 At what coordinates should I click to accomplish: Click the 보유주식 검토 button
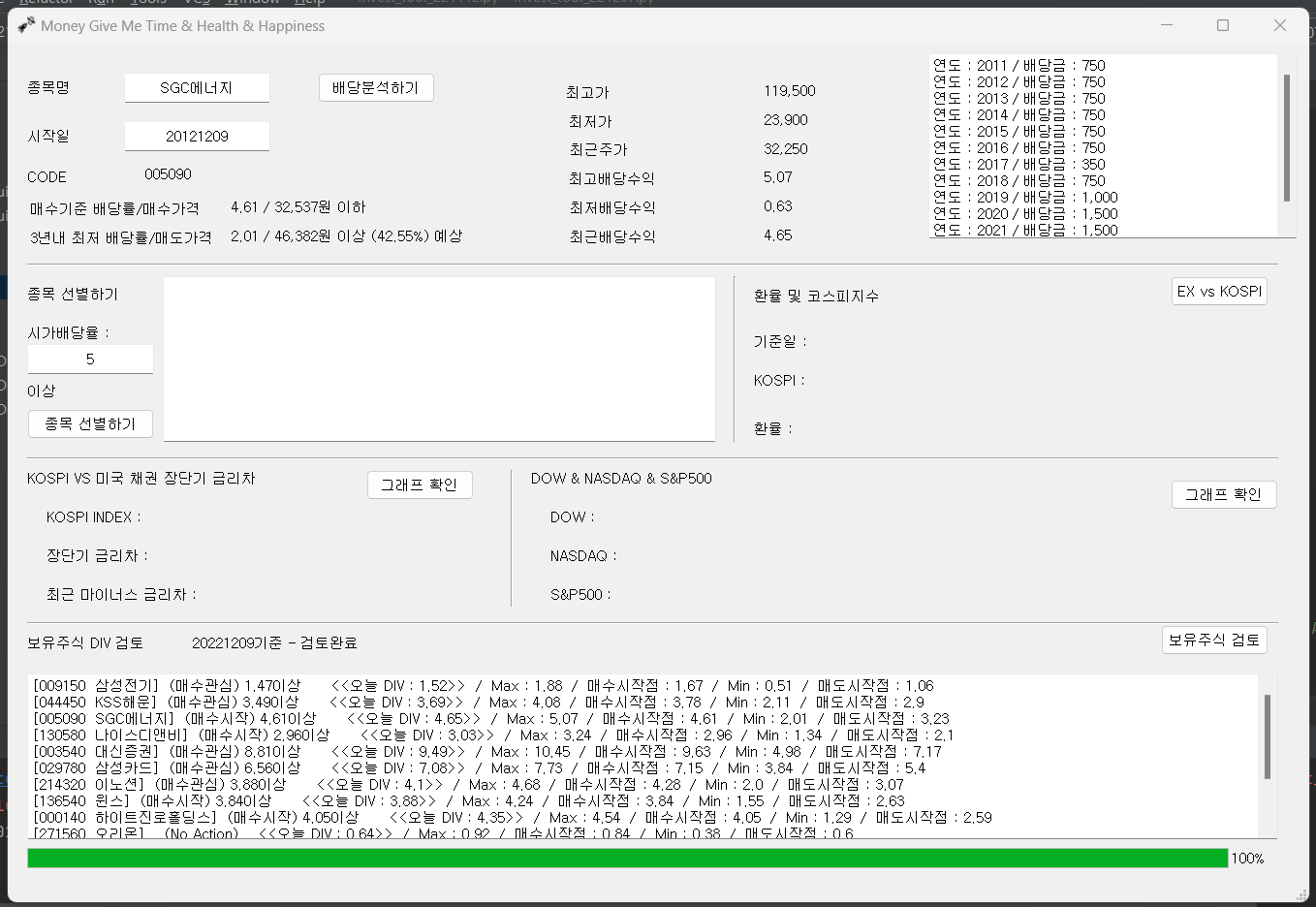click(x=1214, y=640)
